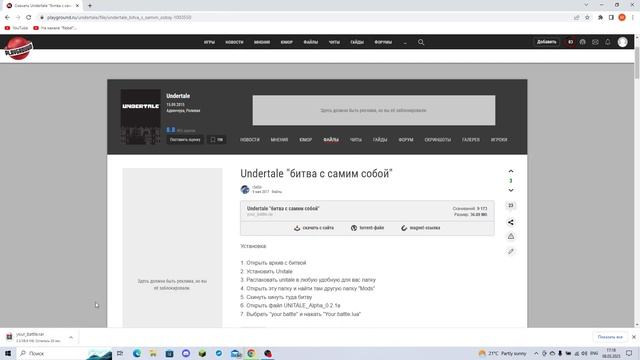Expand the '...' more menu in site navigation
The width and height of the screenshot is (640, 360).
(x=405, y=42)
